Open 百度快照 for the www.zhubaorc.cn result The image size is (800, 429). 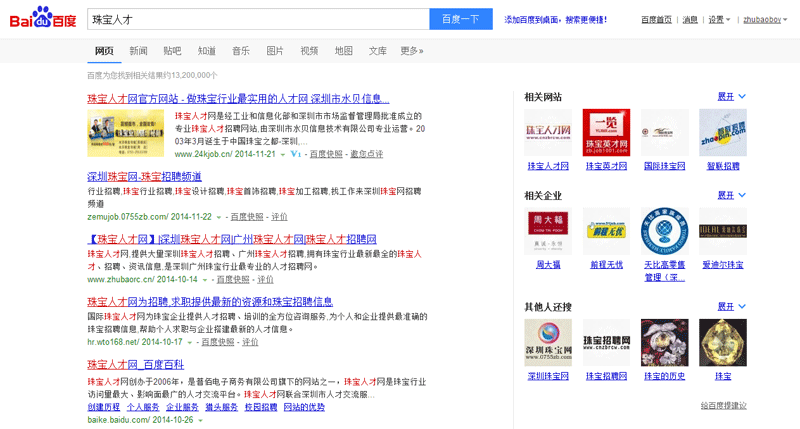[233, 280]
